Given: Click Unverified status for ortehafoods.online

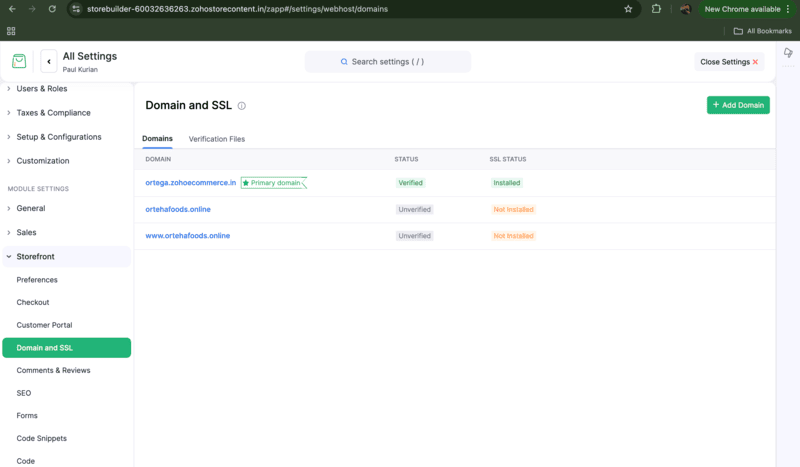Looking at the screenshot, I should (x=414, y=209).
